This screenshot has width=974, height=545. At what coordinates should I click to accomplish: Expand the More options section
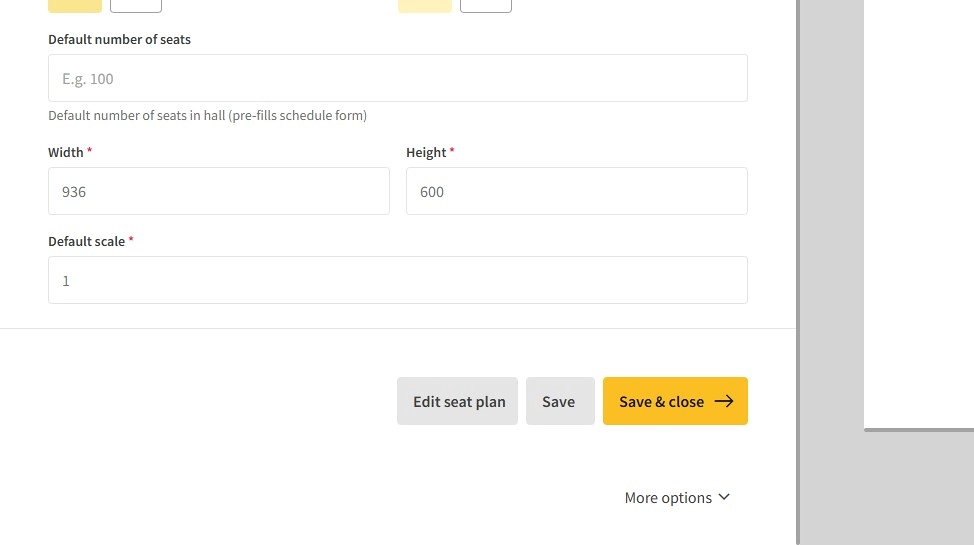tap(677, 497)
